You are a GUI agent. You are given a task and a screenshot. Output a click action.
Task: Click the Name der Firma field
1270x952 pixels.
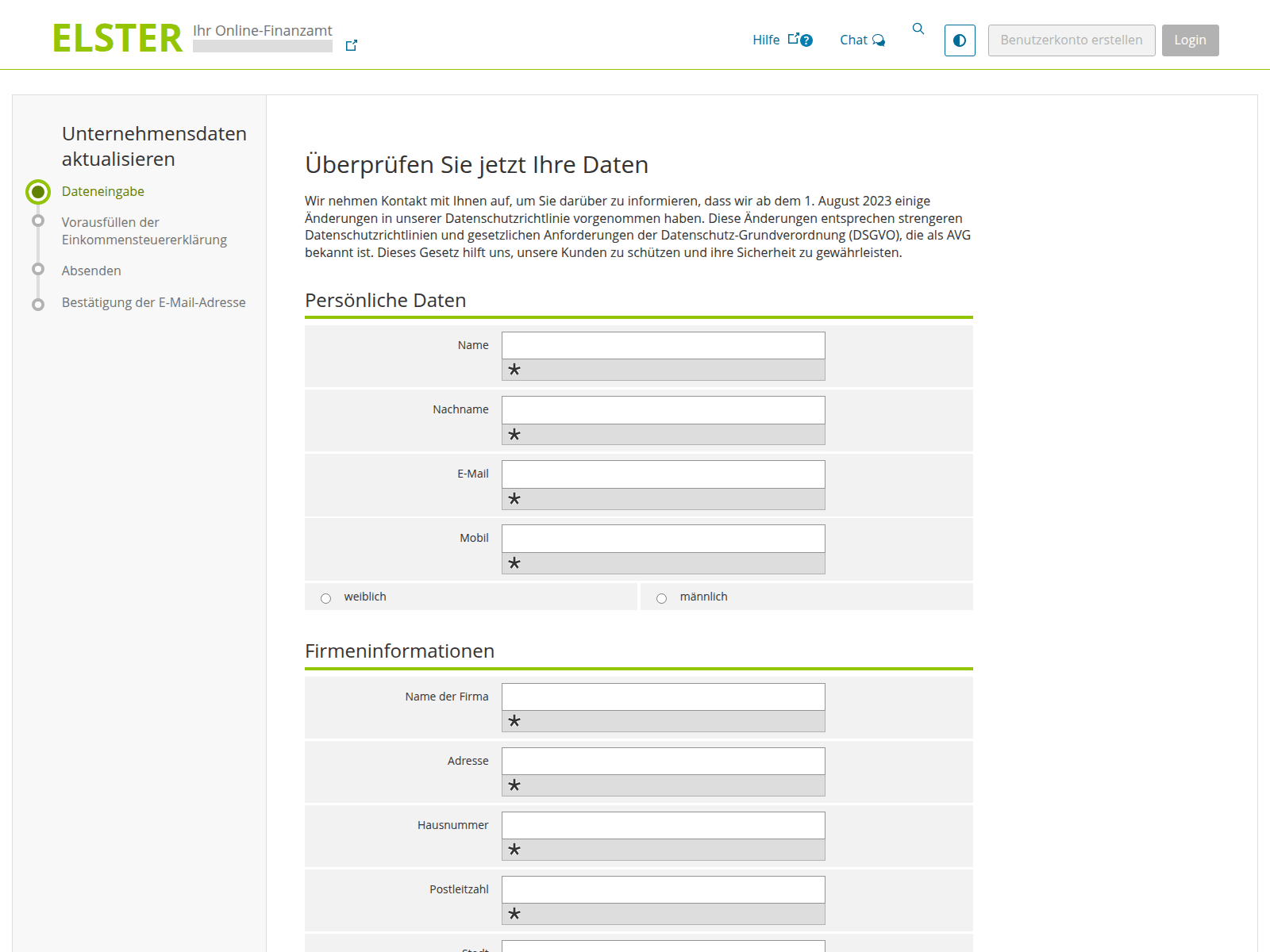pos(663,697)
